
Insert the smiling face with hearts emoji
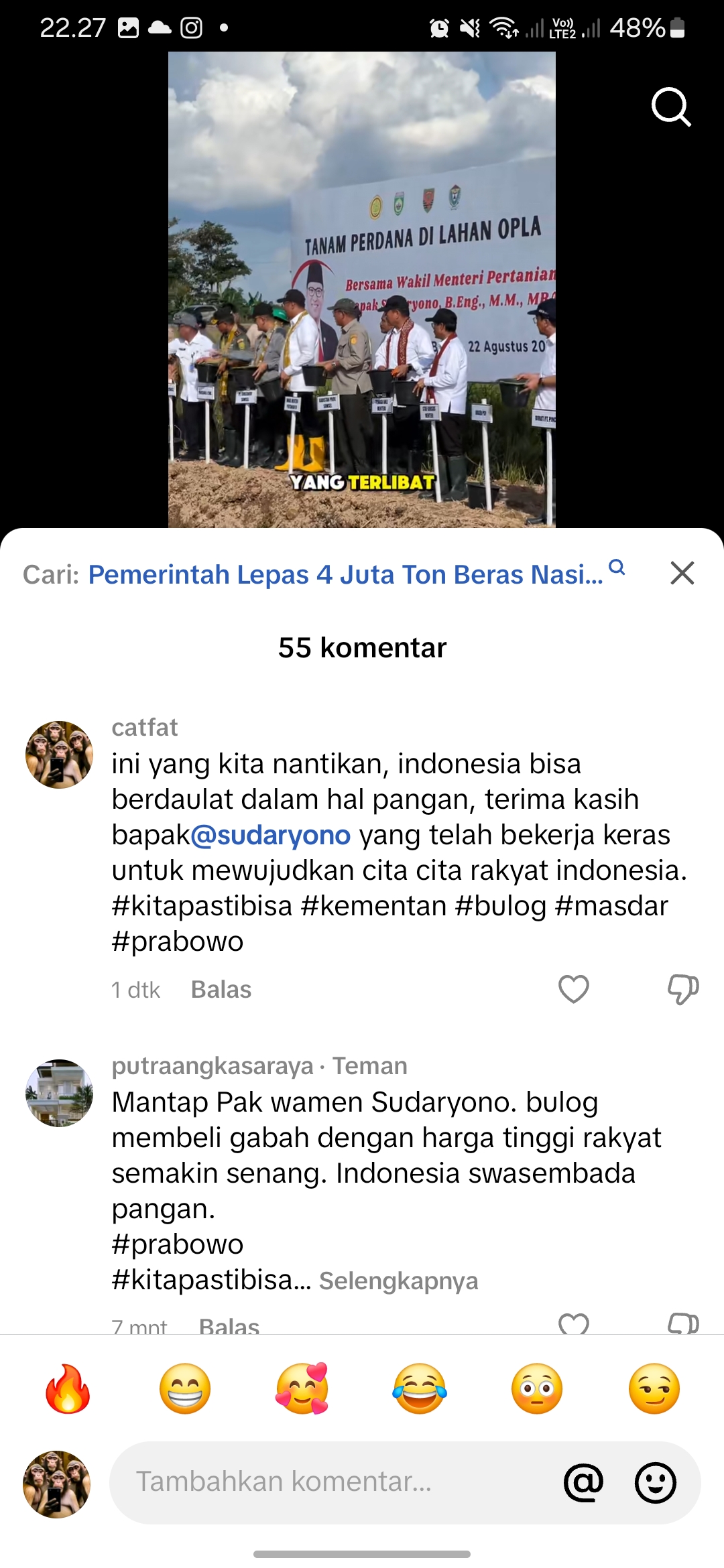coord(302,1388)
